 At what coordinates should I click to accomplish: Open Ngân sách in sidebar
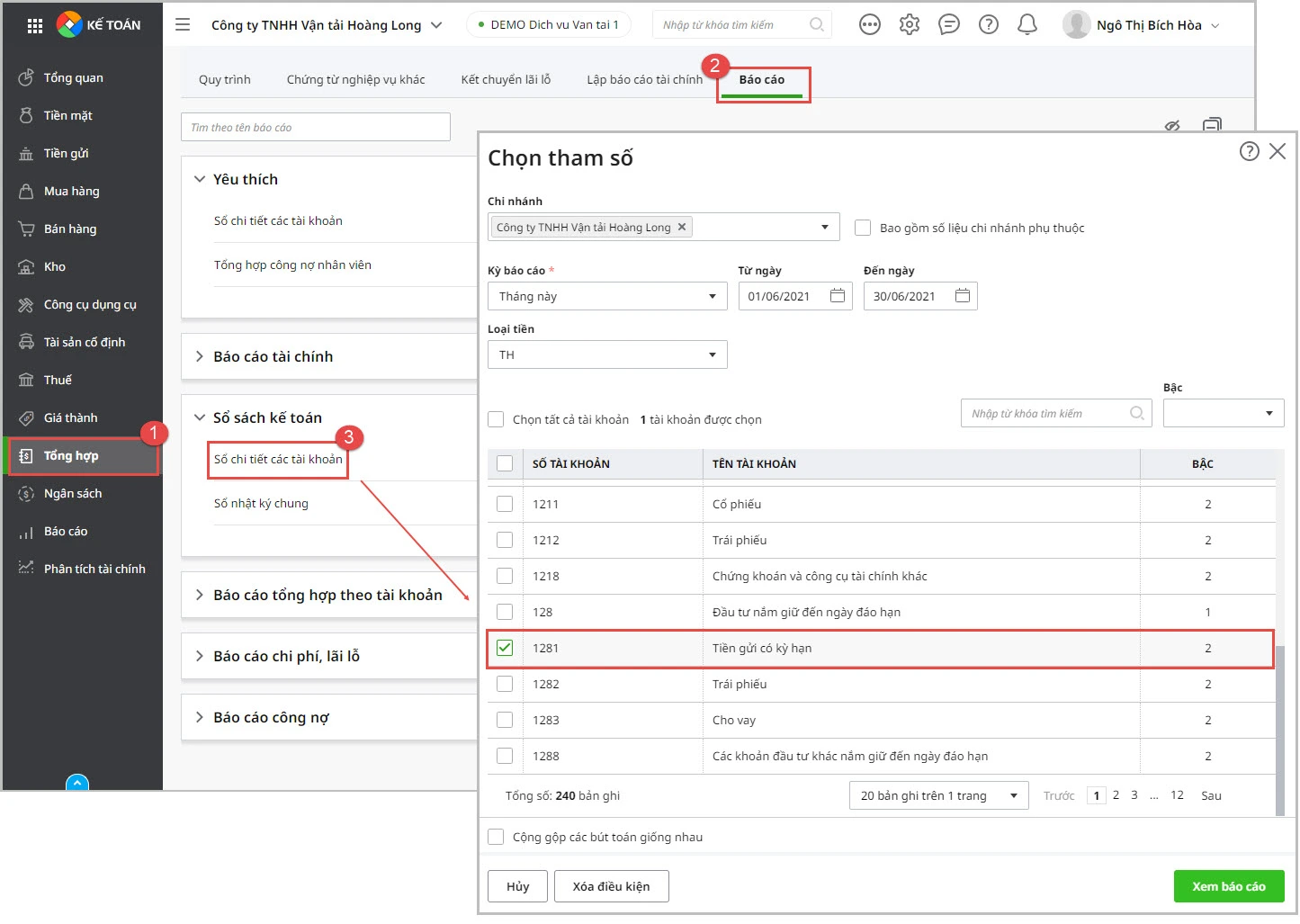[73, 494]
